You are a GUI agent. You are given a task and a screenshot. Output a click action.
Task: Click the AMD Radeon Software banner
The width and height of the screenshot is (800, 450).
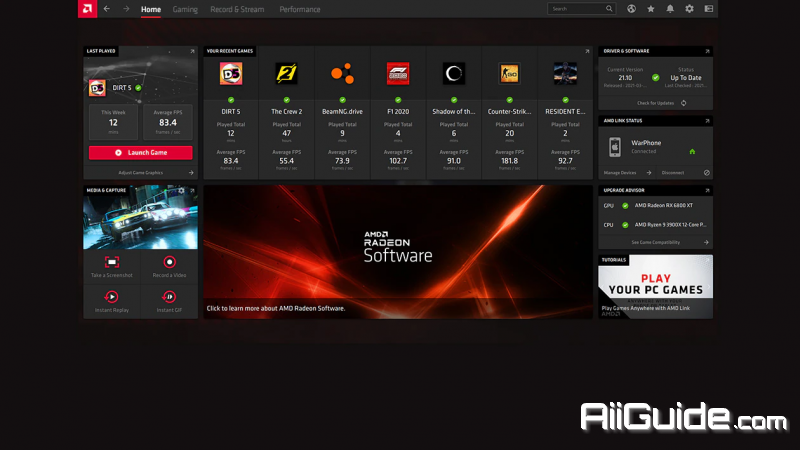tap(398, 252)
